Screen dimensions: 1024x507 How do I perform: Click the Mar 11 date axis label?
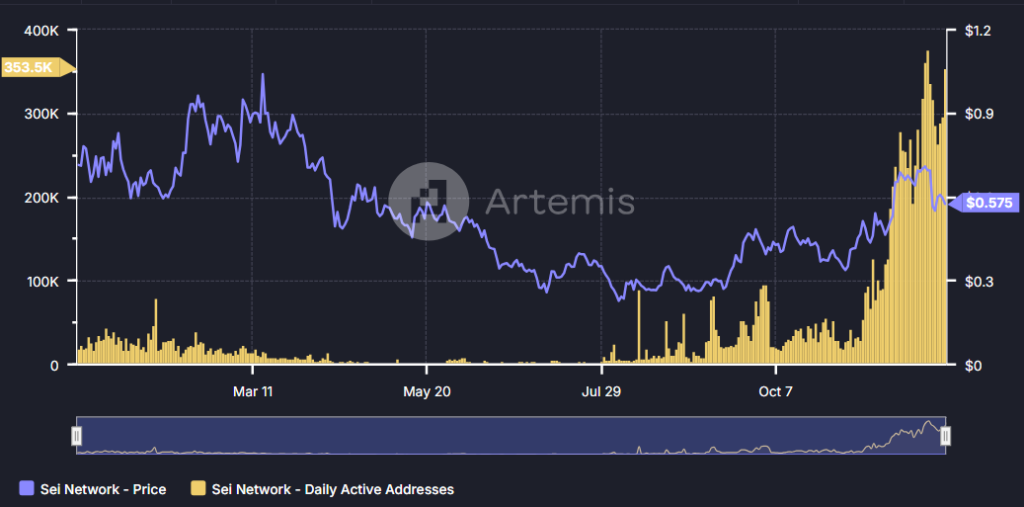pyautogui.click(x=252, y=392)
